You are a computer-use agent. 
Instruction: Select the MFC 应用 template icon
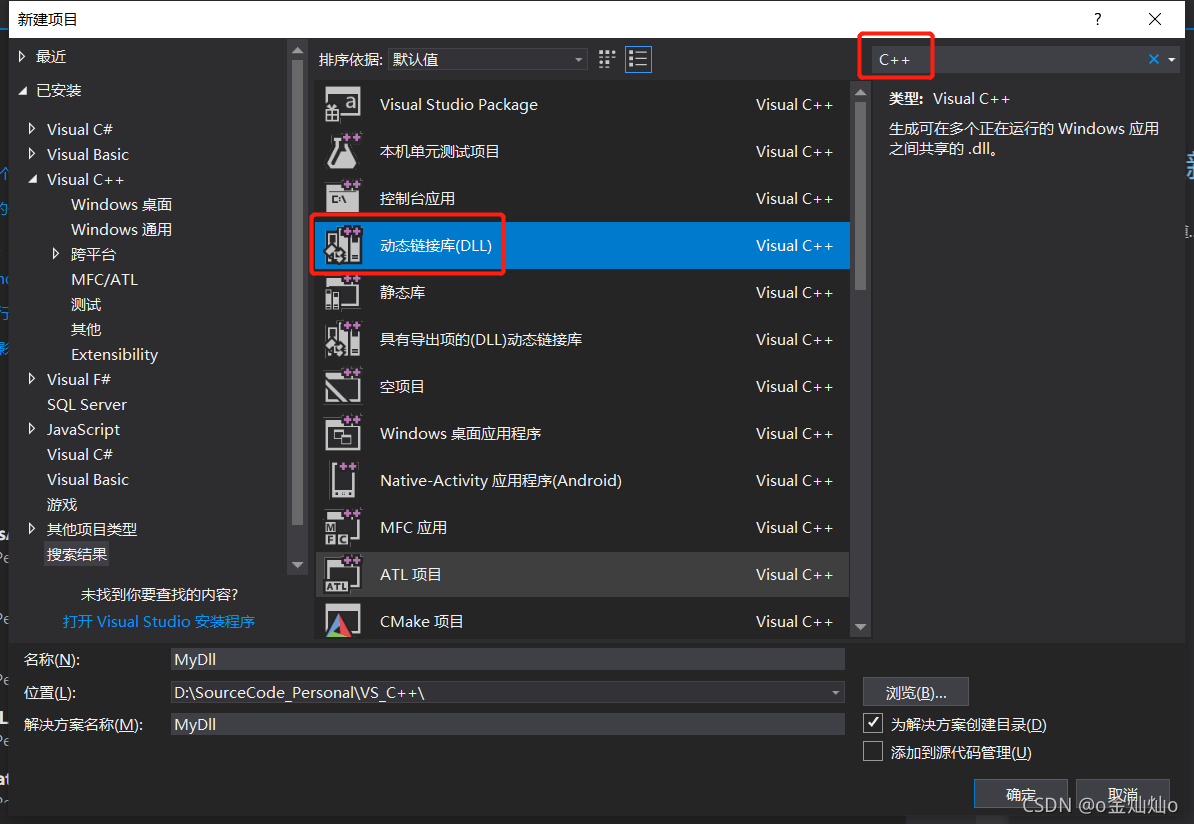(x=343, y=528)
